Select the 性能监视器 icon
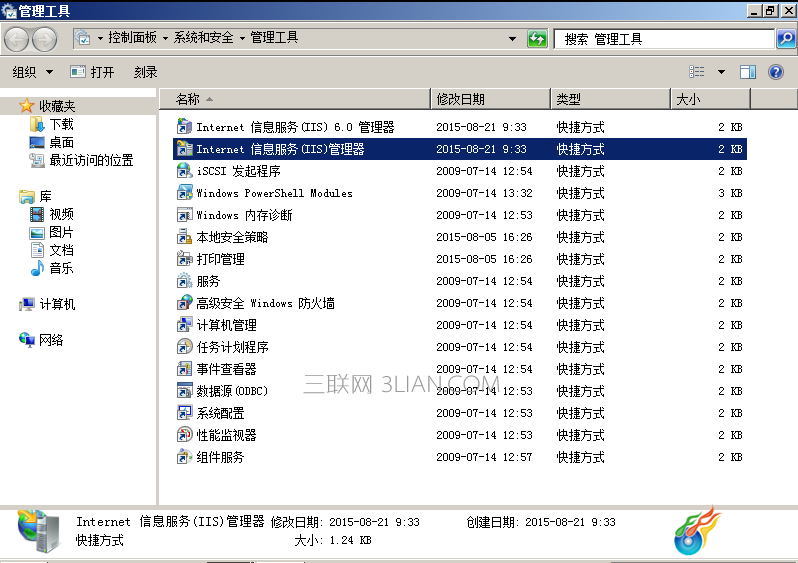The height and width of the screenshot is (563, 798). tap(184, 435)
